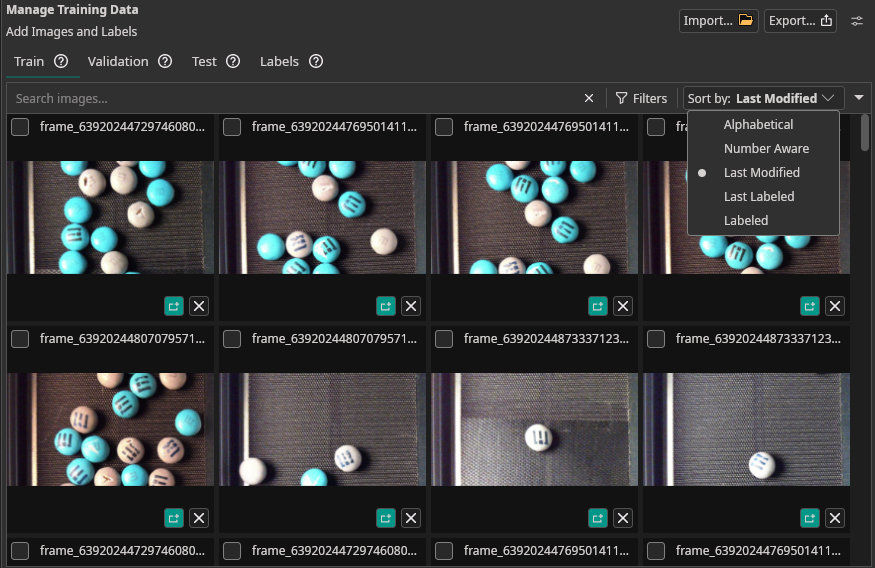
Task: Tick checkbox of card with peach-colored candies
Action: tap(20, 339)
